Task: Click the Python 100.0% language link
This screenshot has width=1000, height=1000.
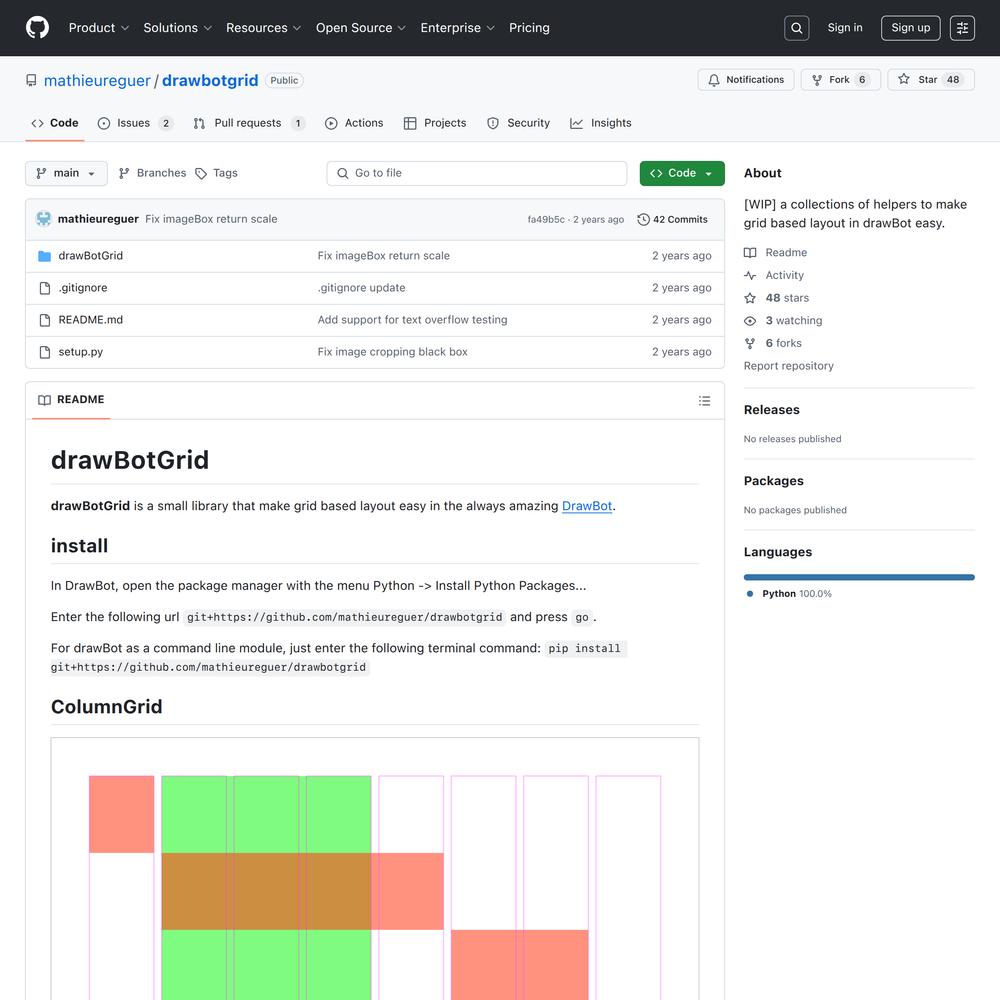Action: (x=790, y=594)
